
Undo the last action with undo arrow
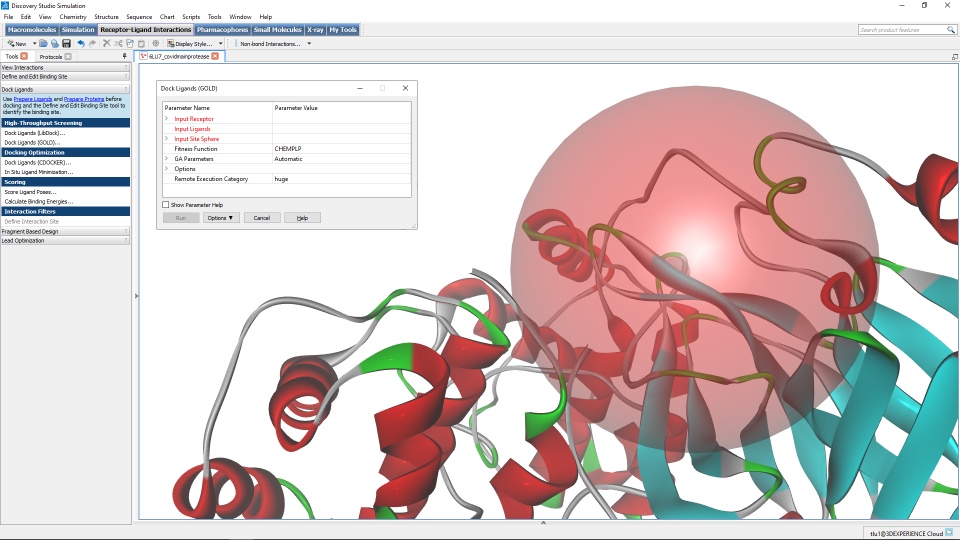click(x=81, y=43)
